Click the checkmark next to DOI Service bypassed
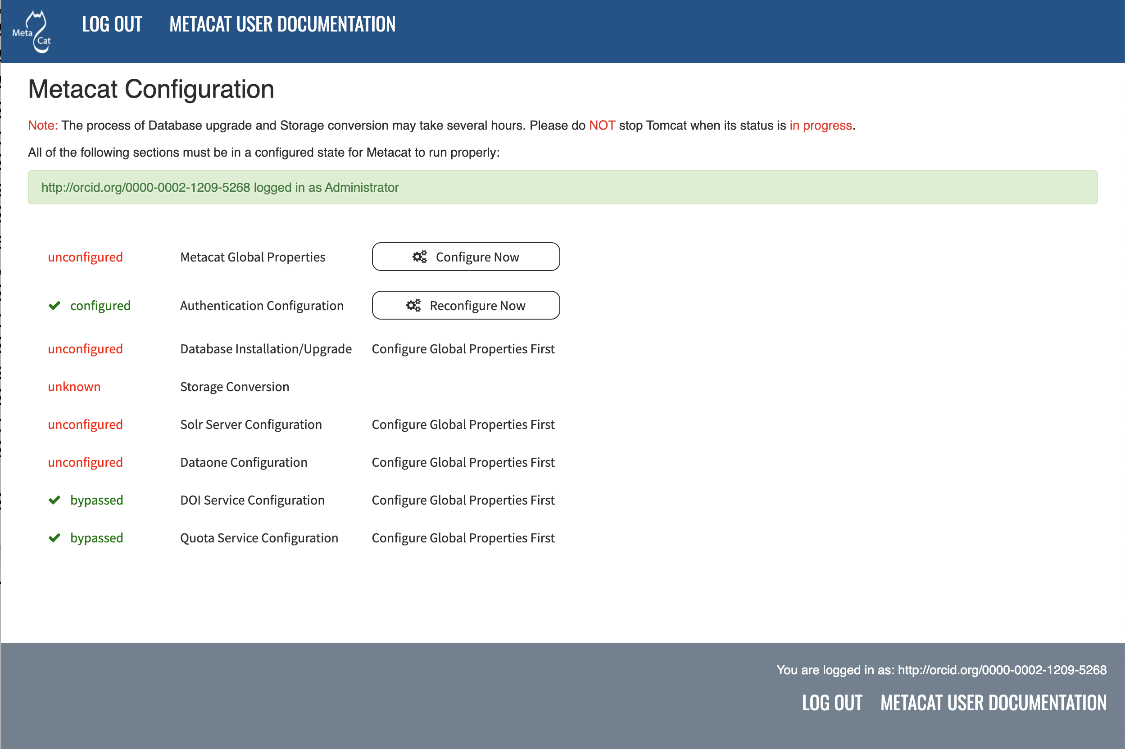This screenshot has height=749, width=1125. click(55, 500)
